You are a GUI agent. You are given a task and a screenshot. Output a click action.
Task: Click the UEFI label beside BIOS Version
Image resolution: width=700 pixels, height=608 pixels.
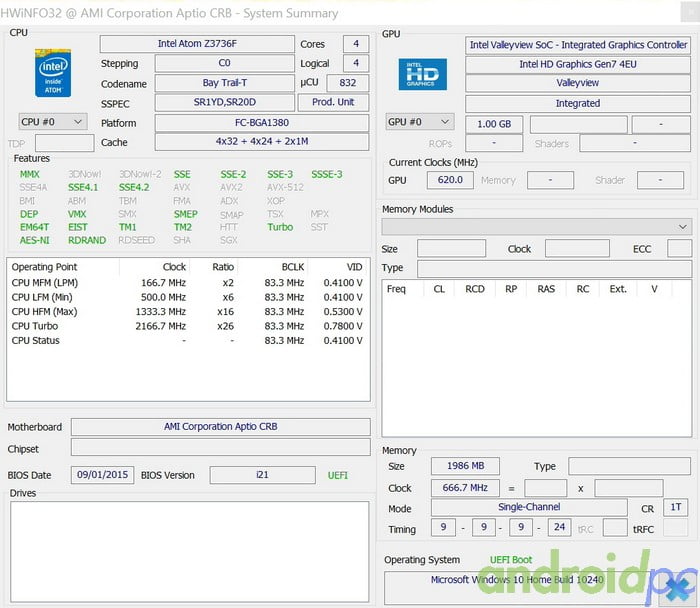tap(338, 475)
